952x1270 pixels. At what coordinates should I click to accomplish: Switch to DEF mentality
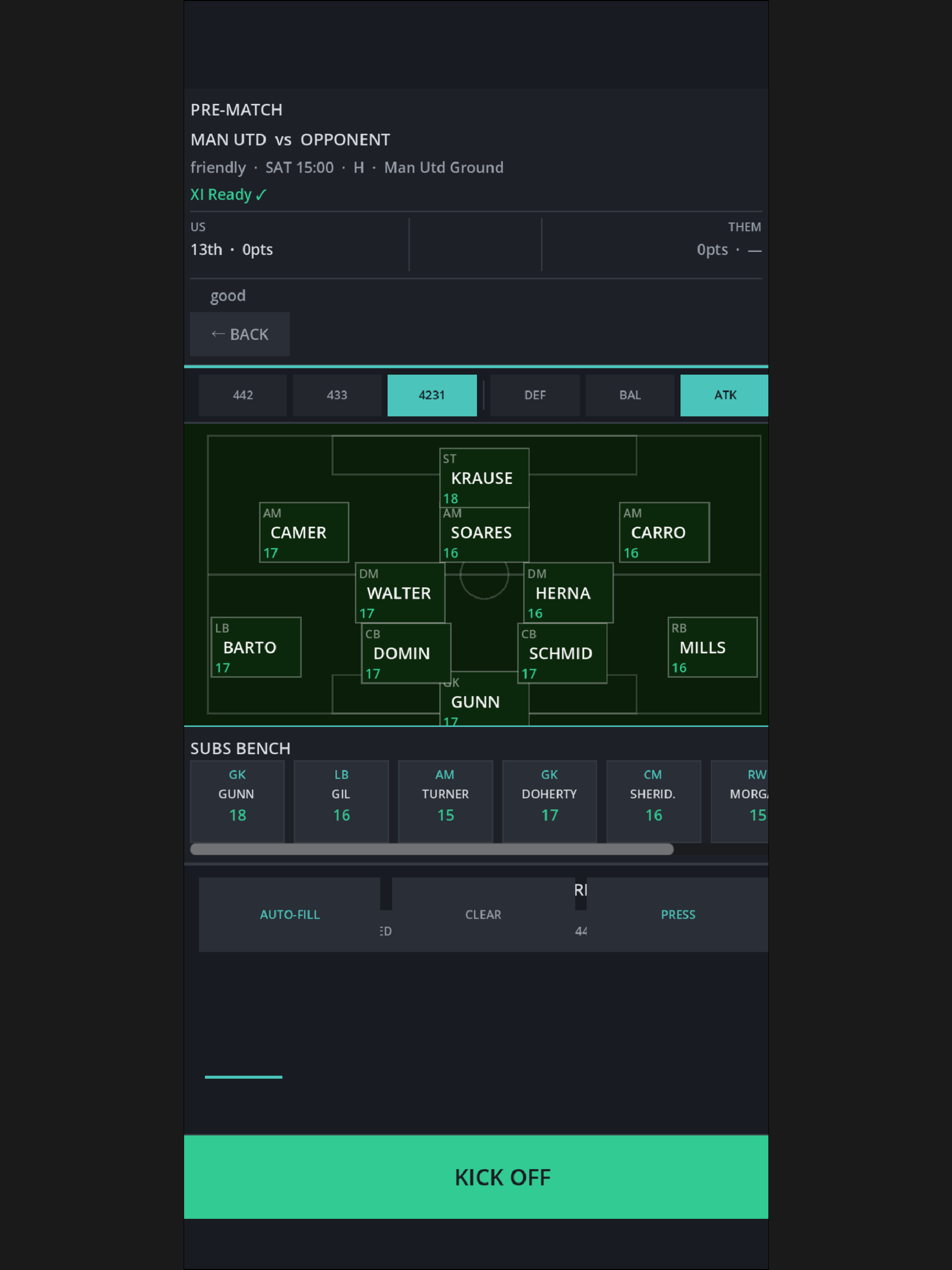pos(535,395)
